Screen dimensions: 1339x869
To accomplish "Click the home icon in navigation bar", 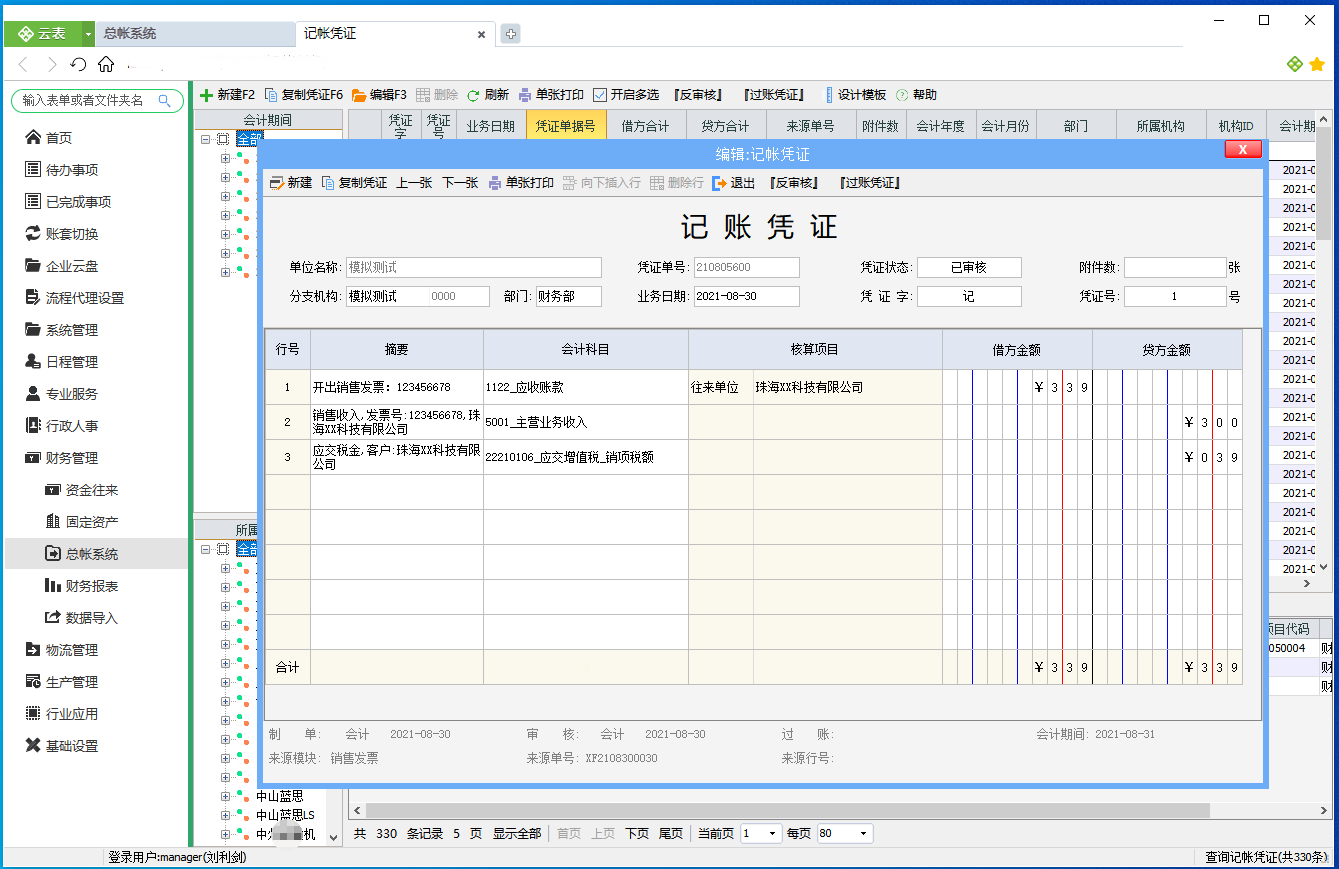I will (x=106, y=64).
